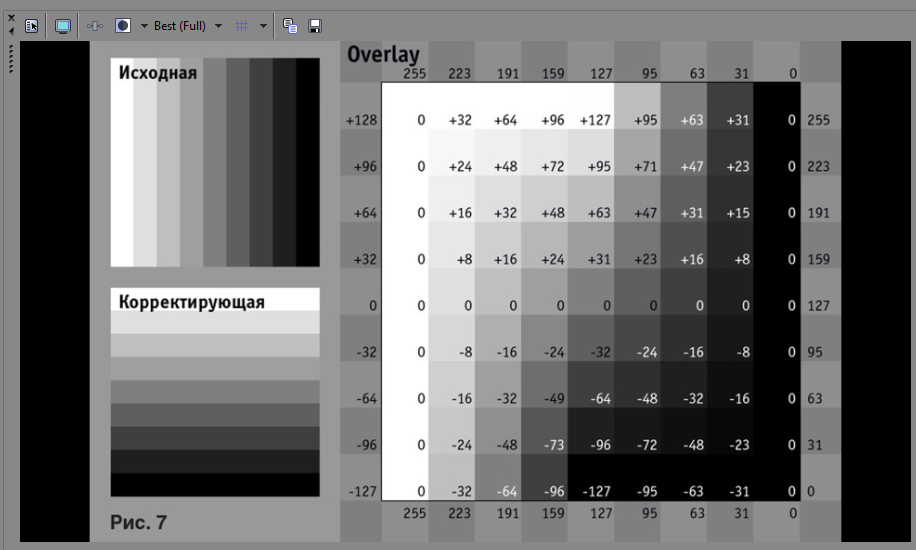Toggle preview on external monitor

pos(63,26)
